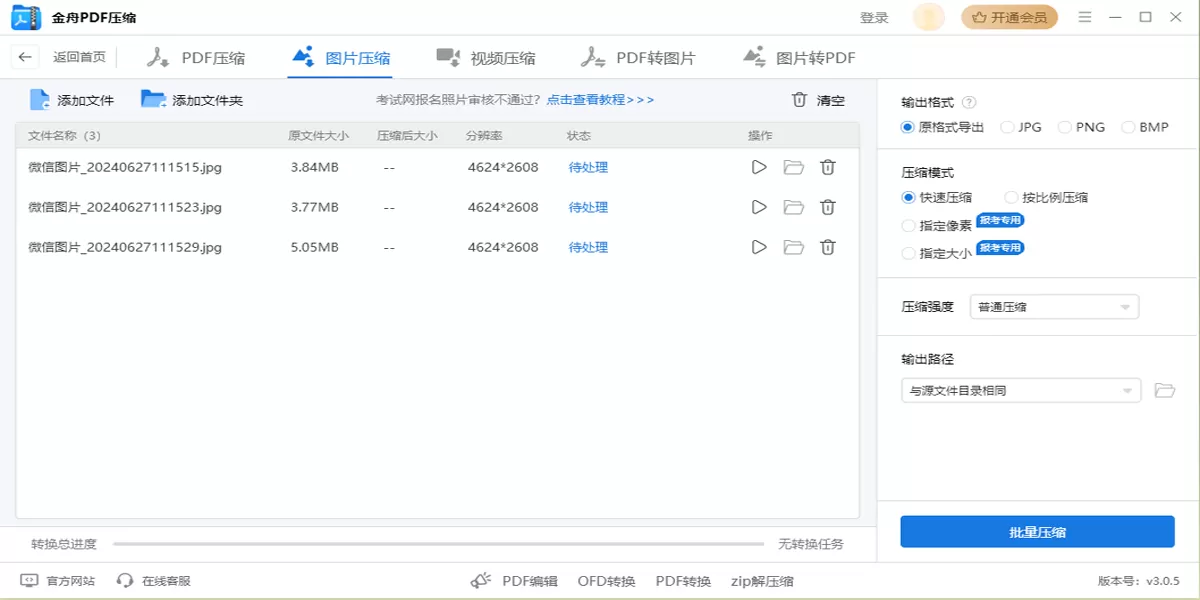Click the help icon beside 输出格式
The image size is (1200, 600).
[968, 102]
